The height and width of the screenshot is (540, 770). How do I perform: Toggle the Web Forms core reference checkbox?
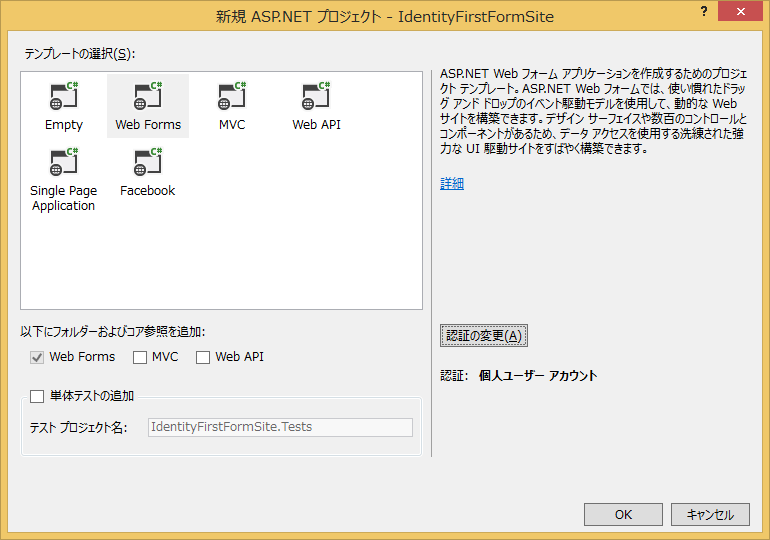point(37,357)
